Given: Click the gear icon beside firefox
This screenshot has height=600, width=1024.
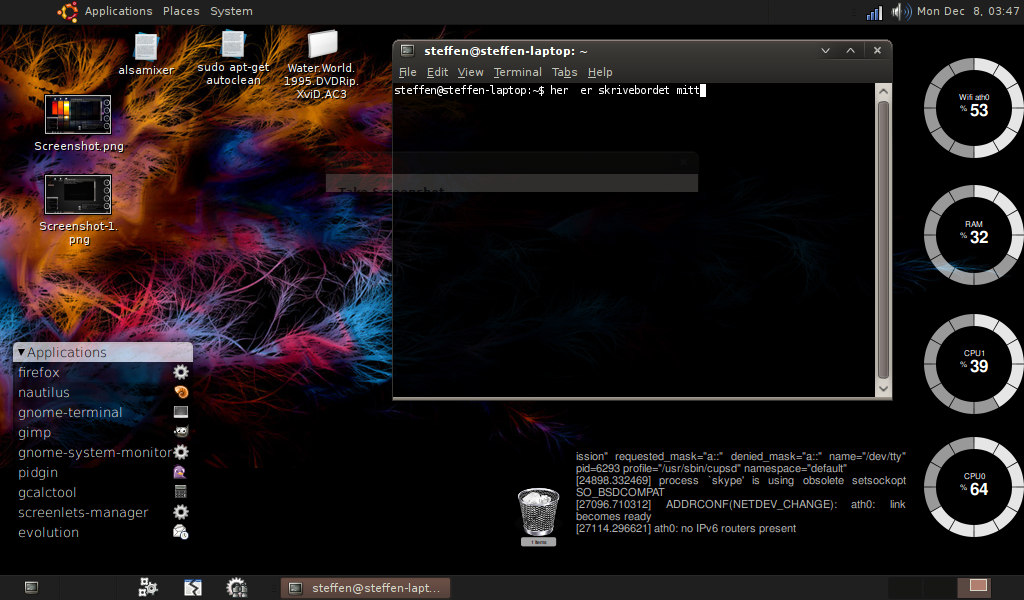Looking at the screenshot, I should click(x=181, y=372).
